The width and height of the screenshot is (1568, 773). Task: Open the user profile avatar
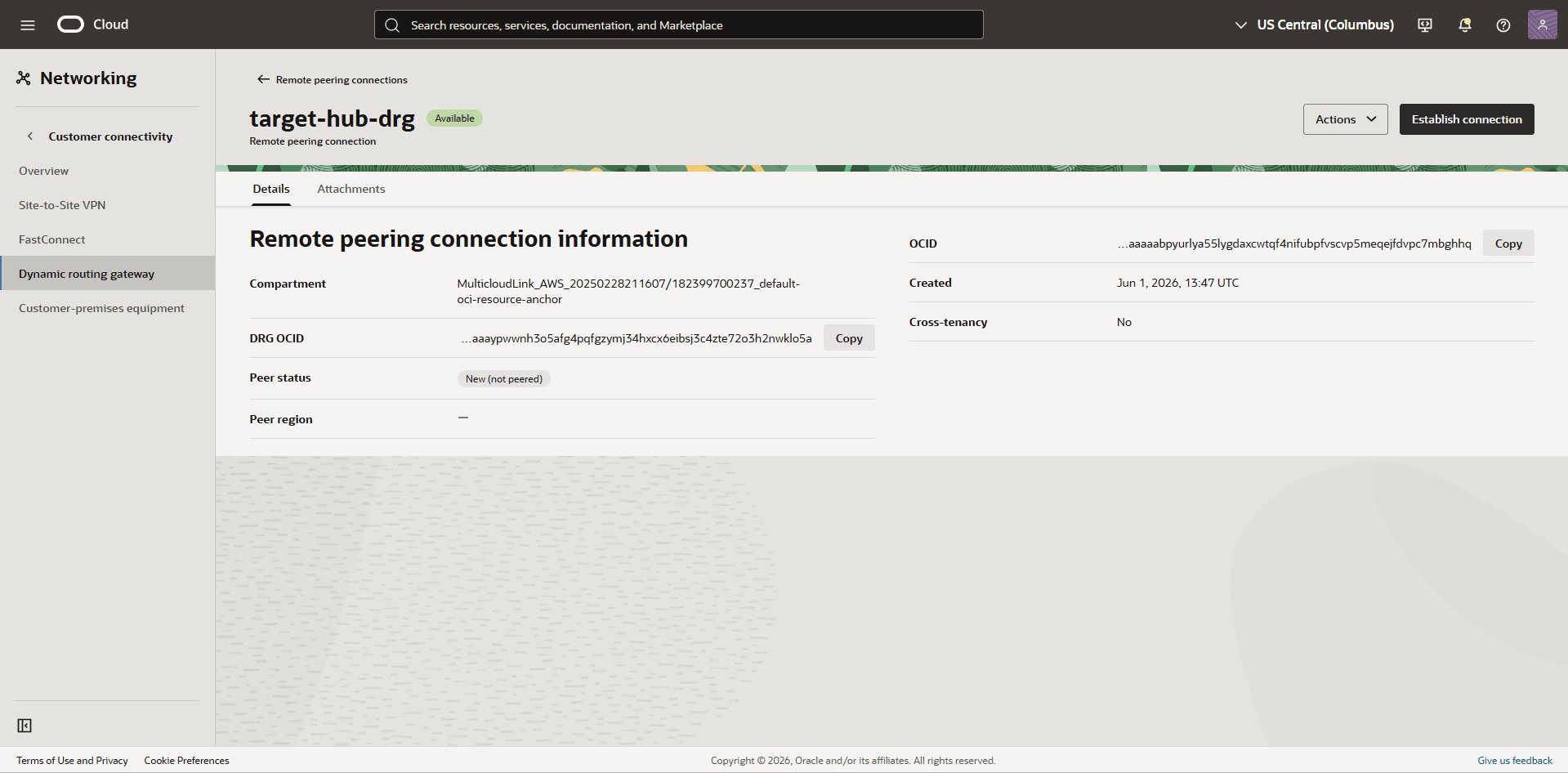(1543, 25)
